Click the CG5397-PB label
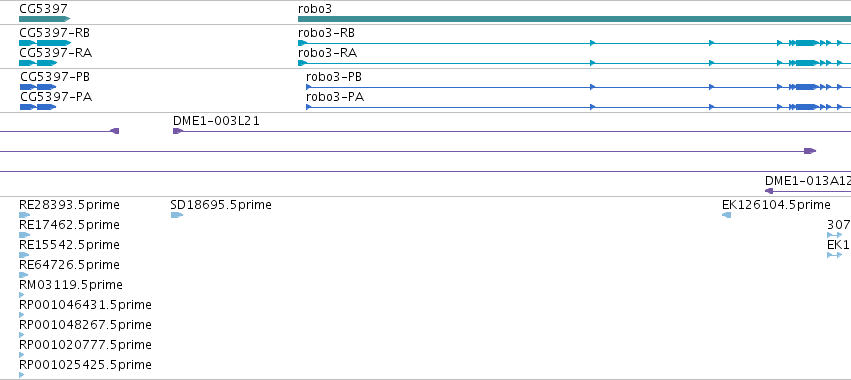The width and height of the screenshot is (851, 380). click(x=55, y=77)
